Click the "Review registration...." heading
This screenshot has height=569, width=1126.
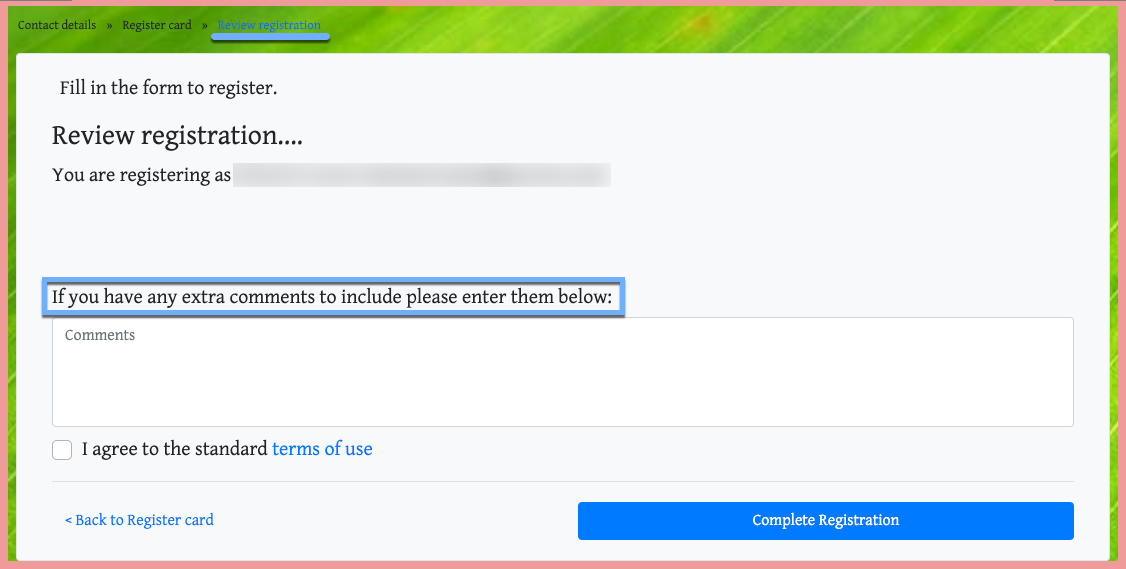pos(177,135)
